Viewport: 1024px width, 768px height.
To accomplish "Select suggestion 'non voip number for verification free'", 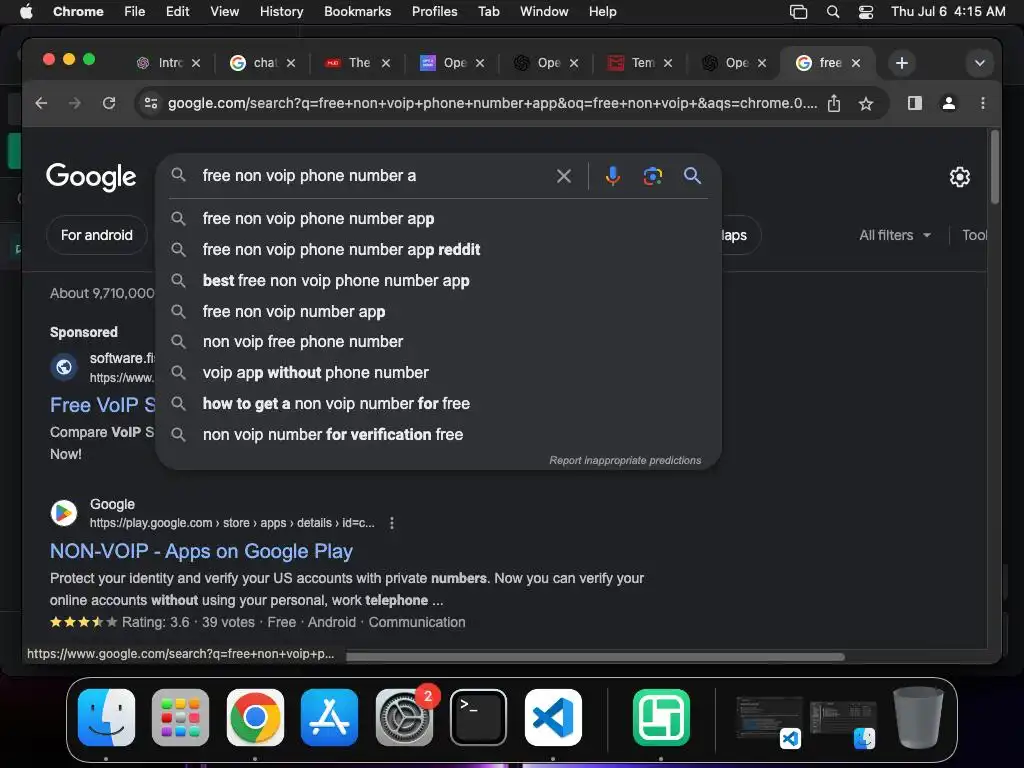I will tap(438, 434).
